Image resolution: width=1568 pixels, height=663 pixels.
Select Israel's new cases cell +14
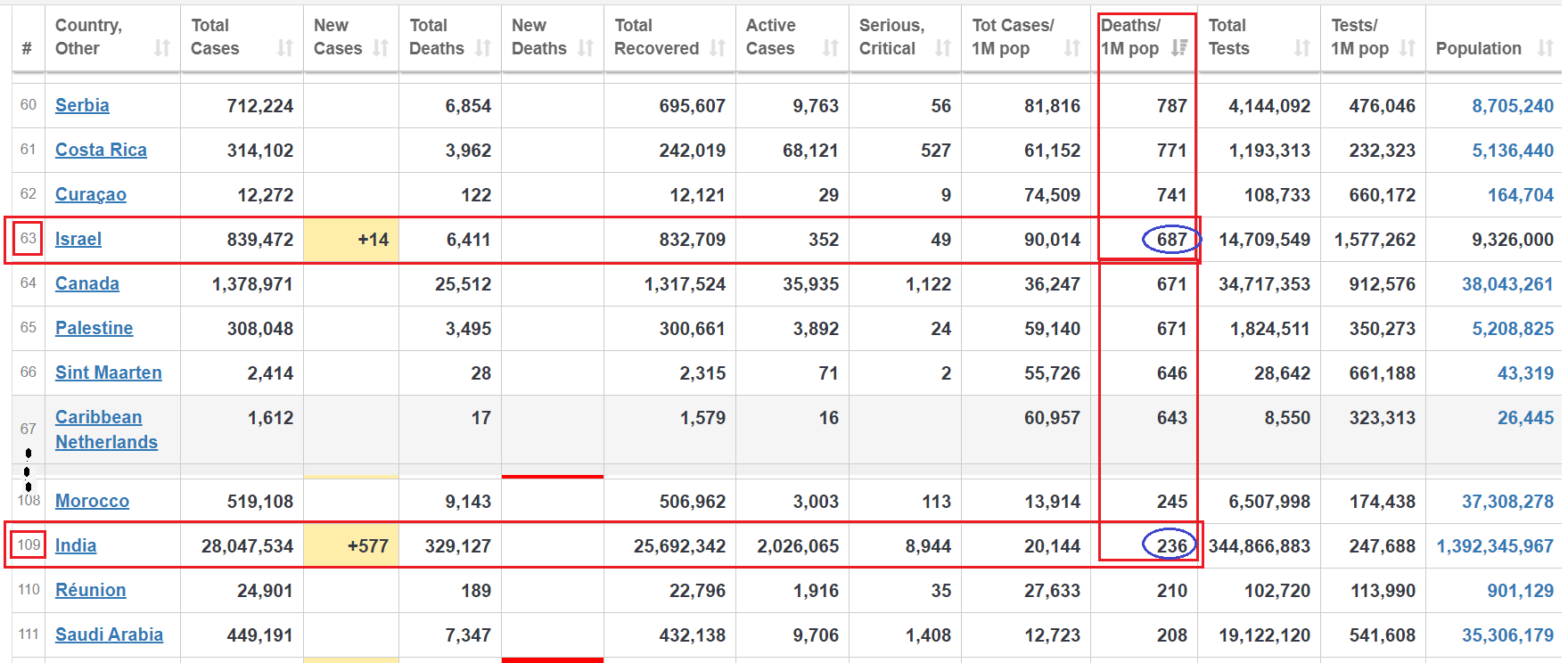351,240
